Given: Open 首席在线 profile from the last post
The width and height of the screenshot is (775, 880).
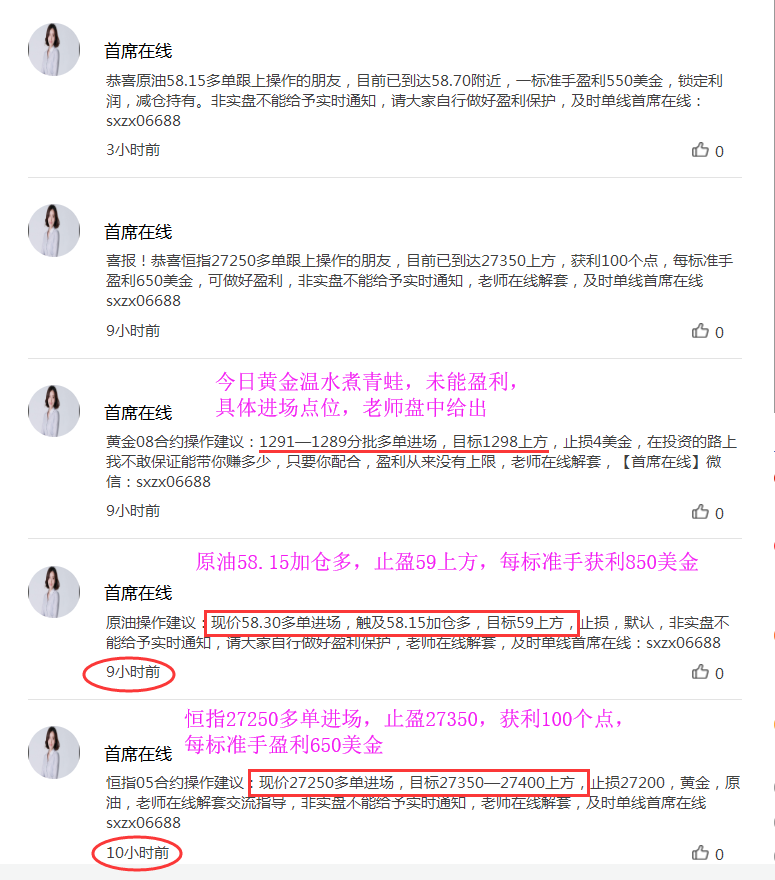Looking at the screenshot, I should point(138,754).
